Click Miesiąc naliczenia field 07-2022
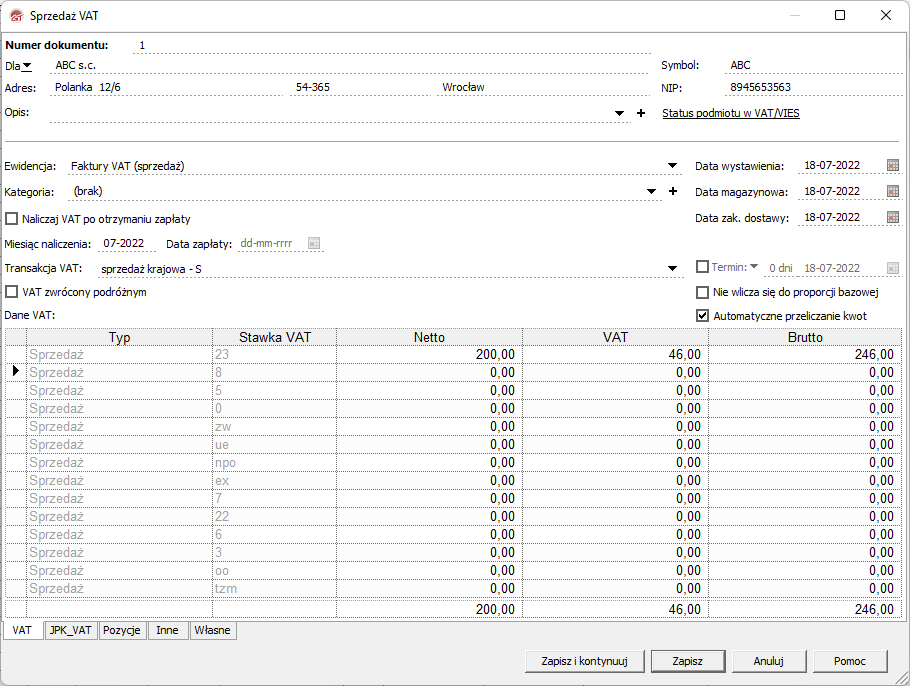The width and height of the screenshot is (910, 686). pos(127,243)
